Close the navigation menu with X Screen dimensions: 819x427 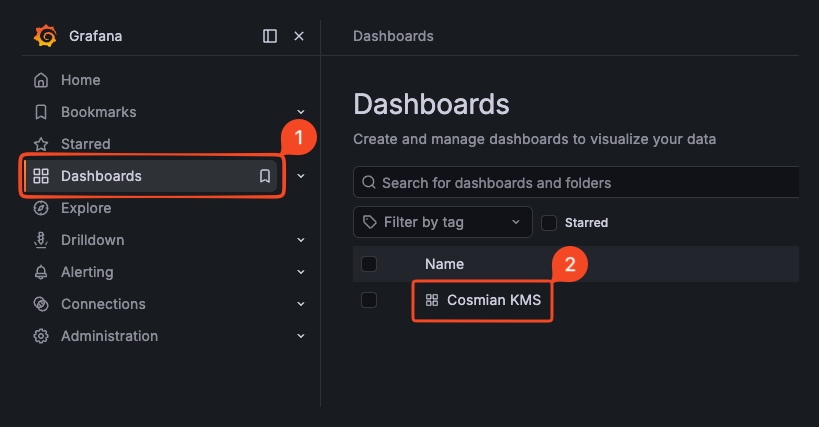pyautogui.click(x=298, y=36)
